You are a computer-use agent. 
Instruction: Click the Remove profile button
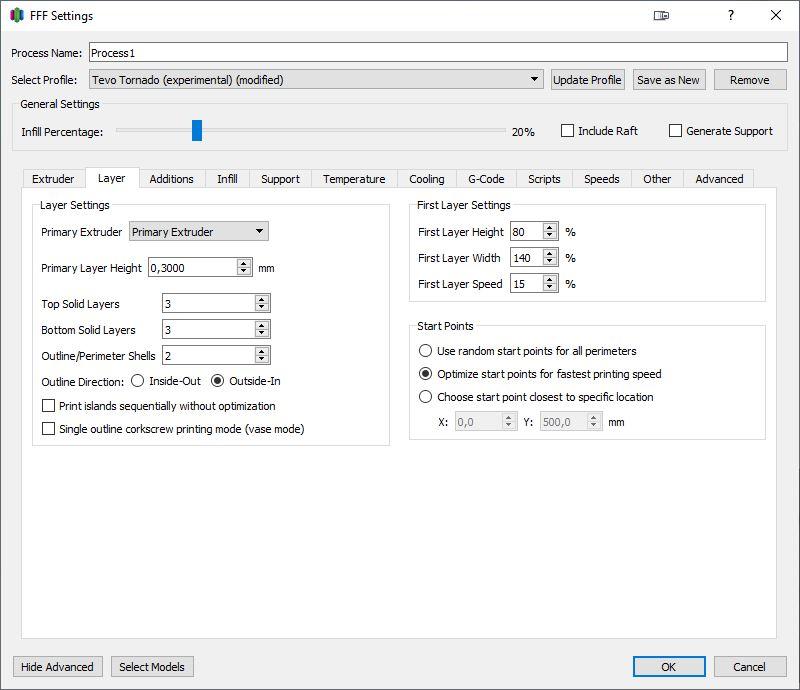coord(749,80)
